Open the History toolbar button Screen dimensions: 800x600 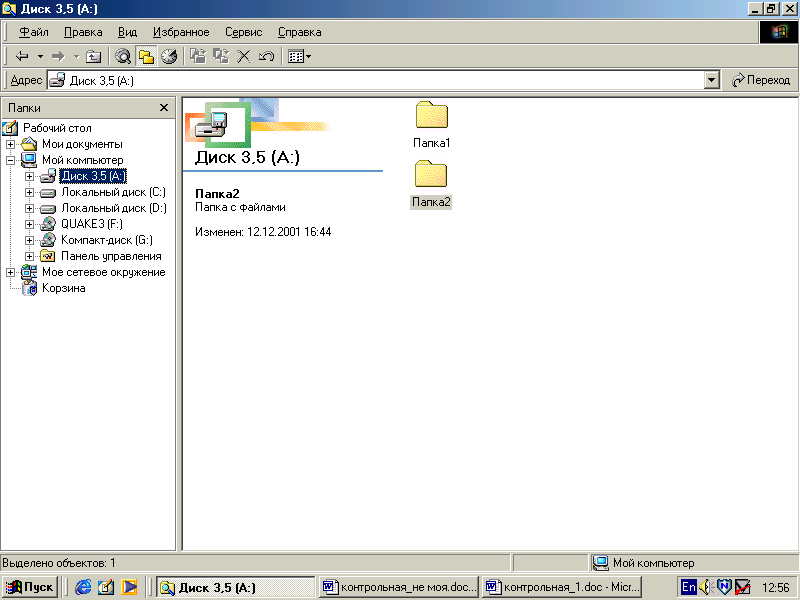pyautogui.click(x=169, y=56)
